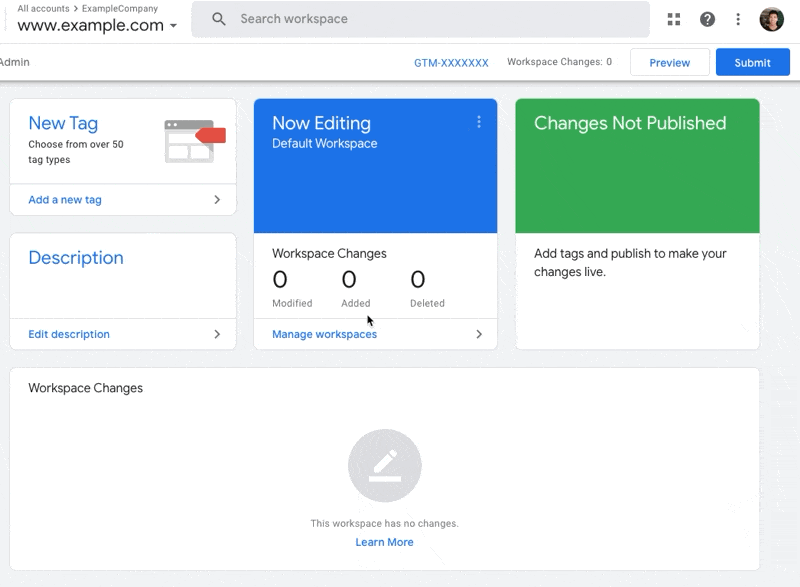Expand the www.example.com container dropdown

[174, 26]
